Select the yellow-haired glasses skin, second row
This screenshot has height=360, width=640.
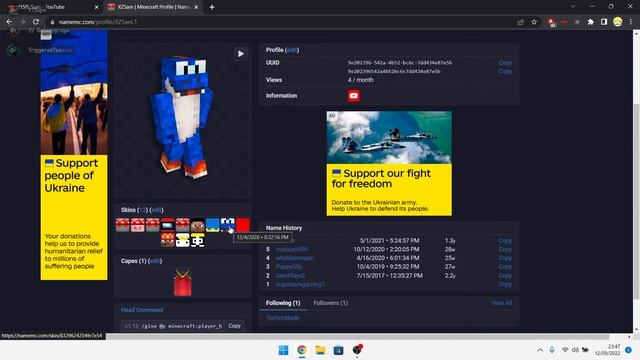pos(198,240)
